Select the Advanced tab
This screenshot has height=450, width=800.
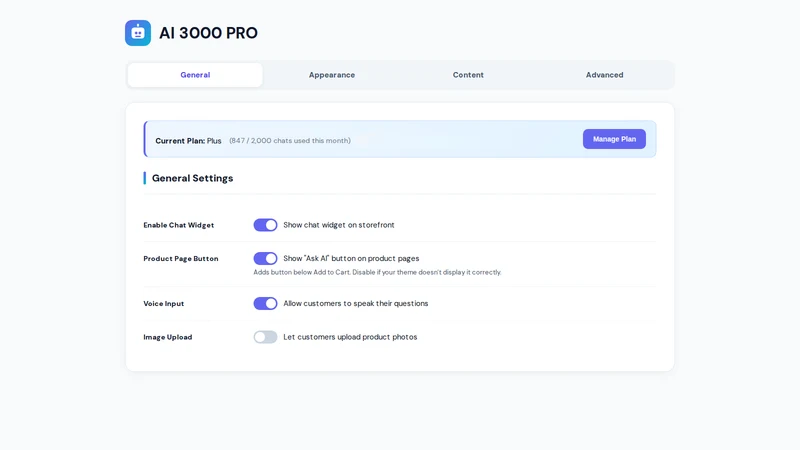point(605,75)
